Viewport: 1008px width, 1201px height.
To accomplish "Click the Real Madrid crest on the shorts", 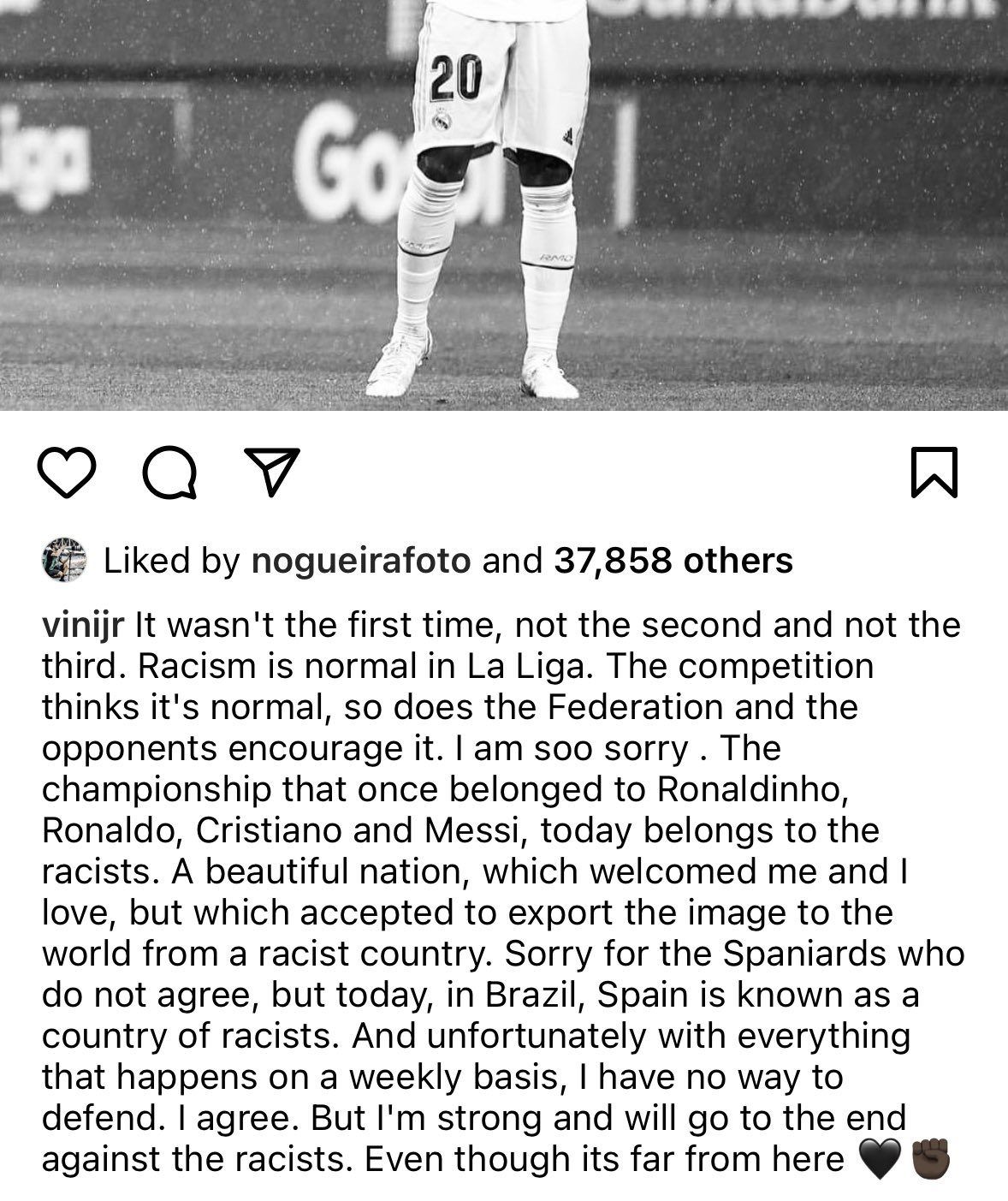I will click(442, 122).
